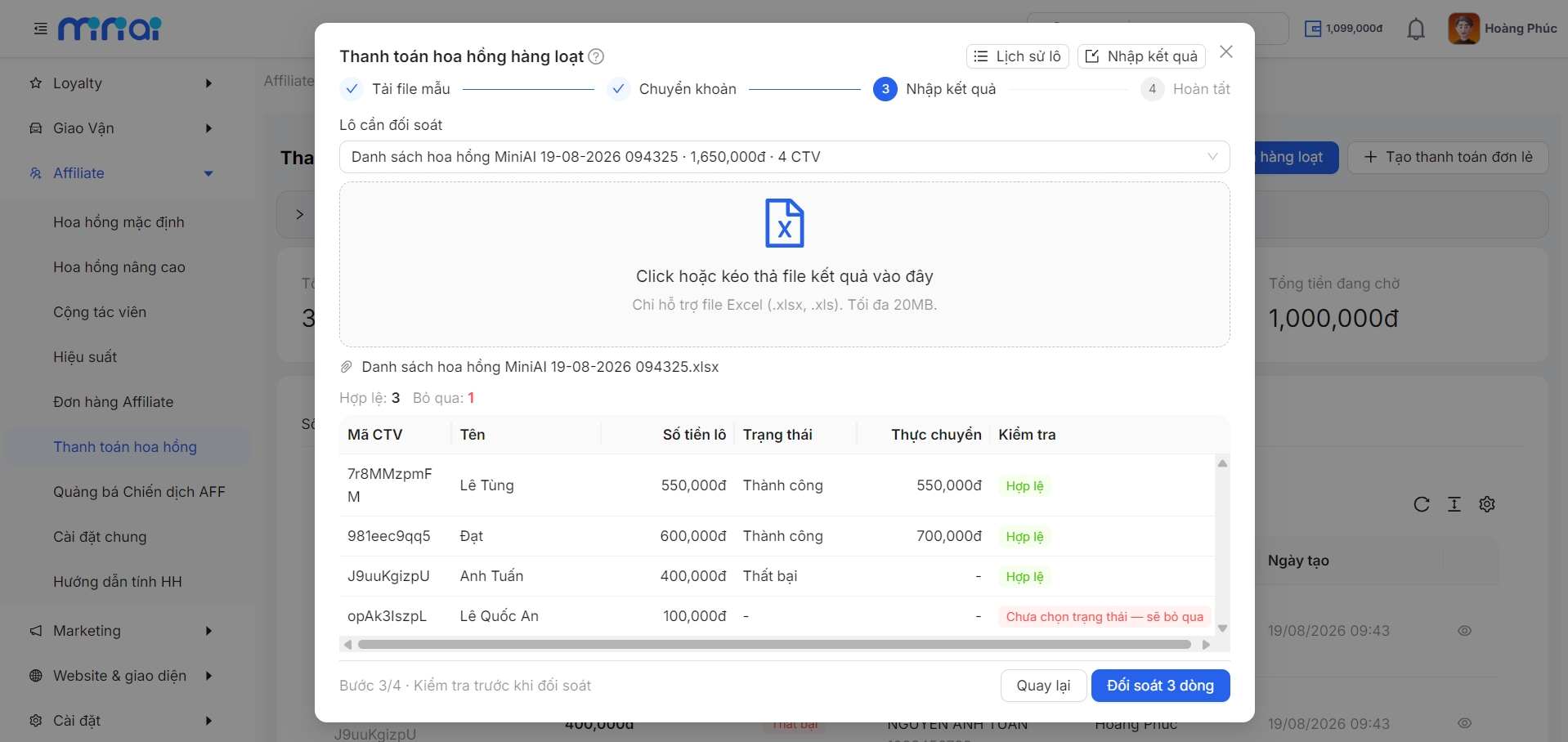The image size is (1568, 742).
Task: Click the Hợp lệ badge for Lê Tùng
Action: point(1024,486)
